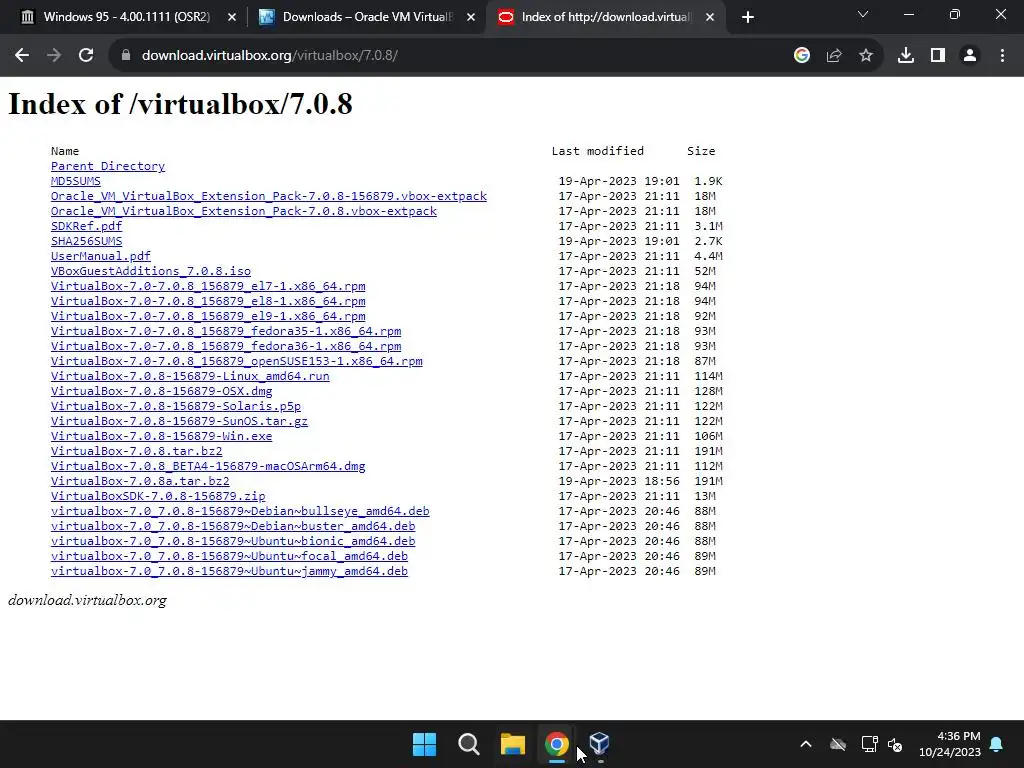Viewport: 1024px width, 768px height.
Task: Download VirtualBox-7.0.8-156879-Win.exe
Action: 161,436
